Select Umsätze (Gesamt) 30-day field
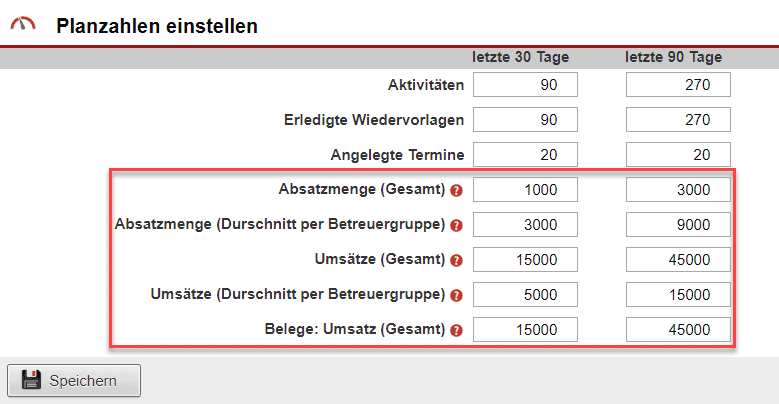 (525, 260)
